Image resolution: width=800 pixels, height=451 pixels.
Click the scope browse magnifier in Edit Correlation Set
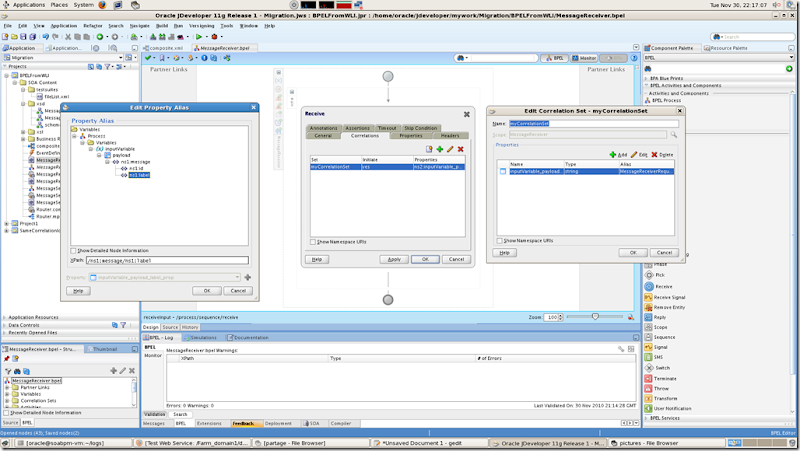pyautogui.click(x=673, y=135)
